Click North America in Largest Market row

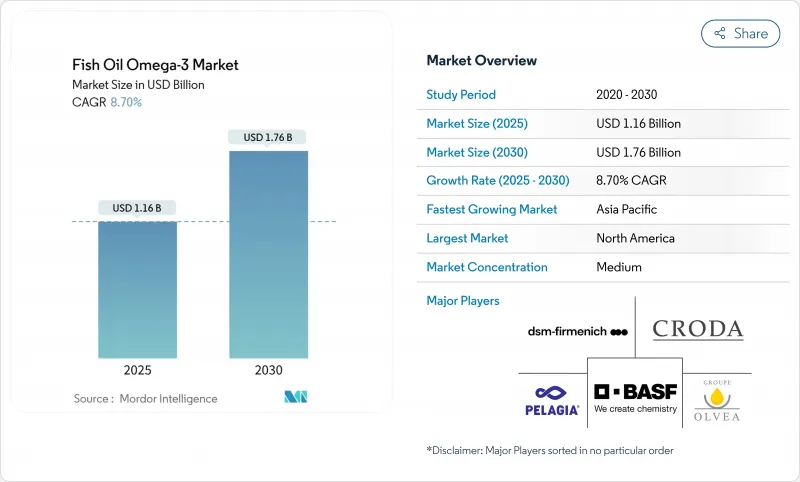tap(635, 238)
